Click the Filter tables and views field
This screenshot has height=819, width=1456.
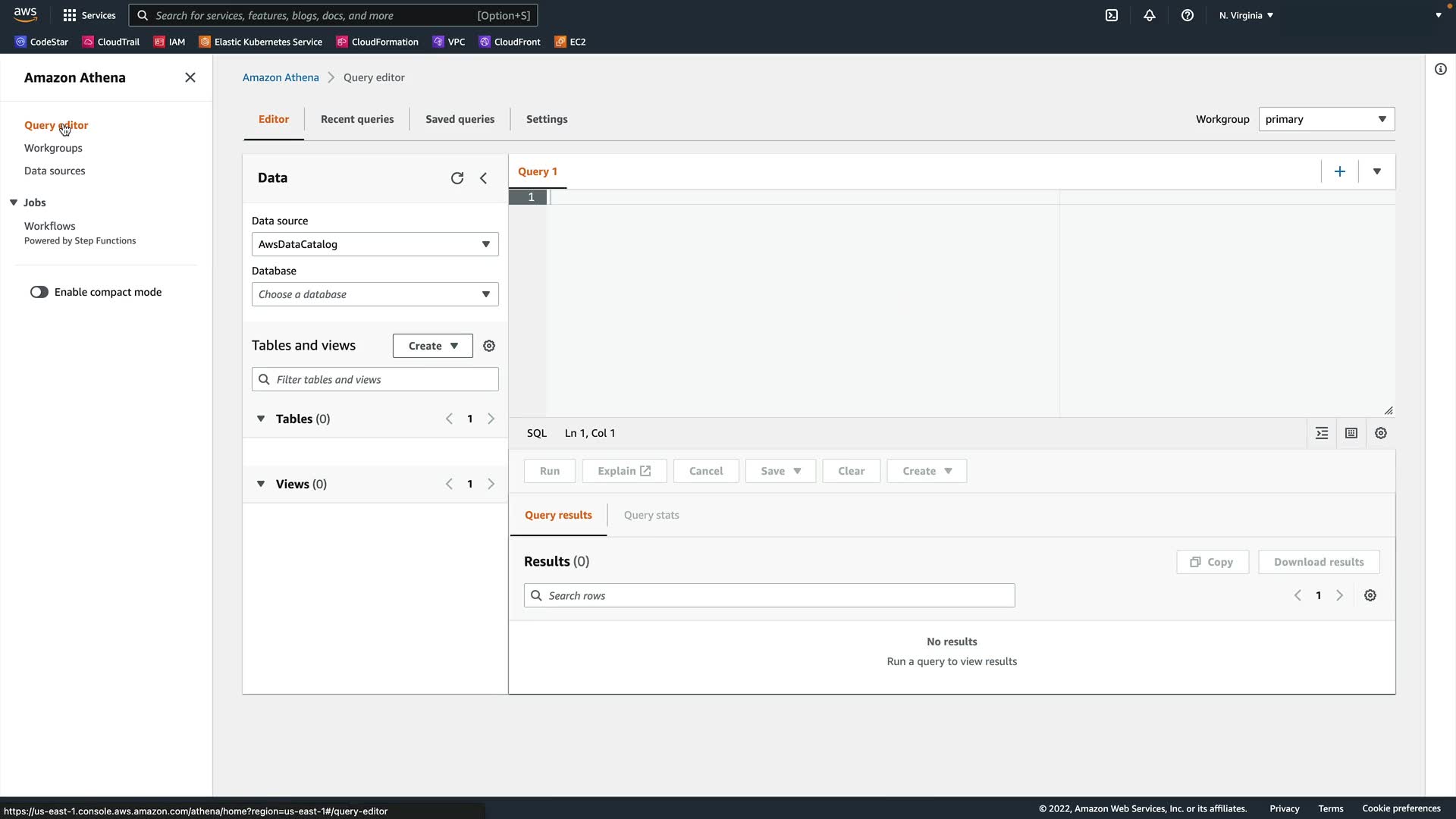[x=383, y=379]
